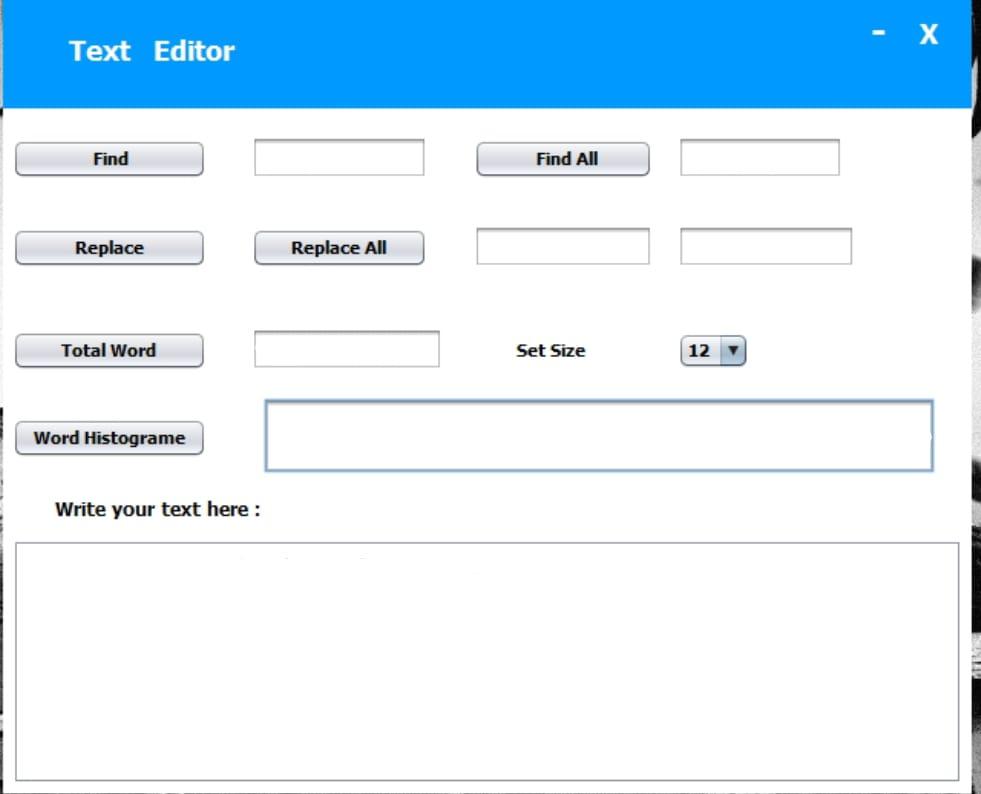Click the Replace button
The height and width of the screenshot is (794, 981).
(x=109, y=247)
